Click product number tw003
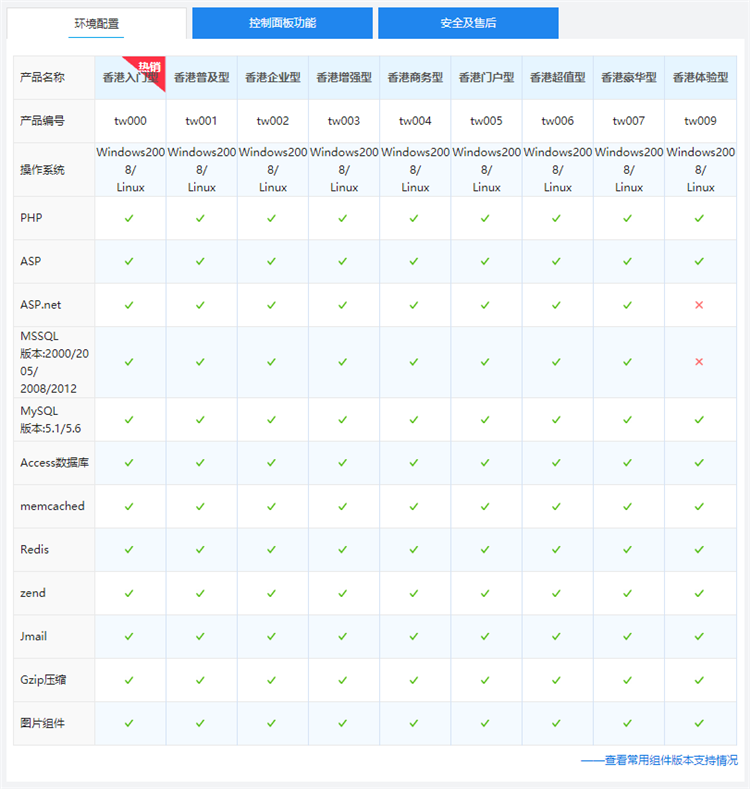Screen dimensions: 750x789 (x=344, y=121)
